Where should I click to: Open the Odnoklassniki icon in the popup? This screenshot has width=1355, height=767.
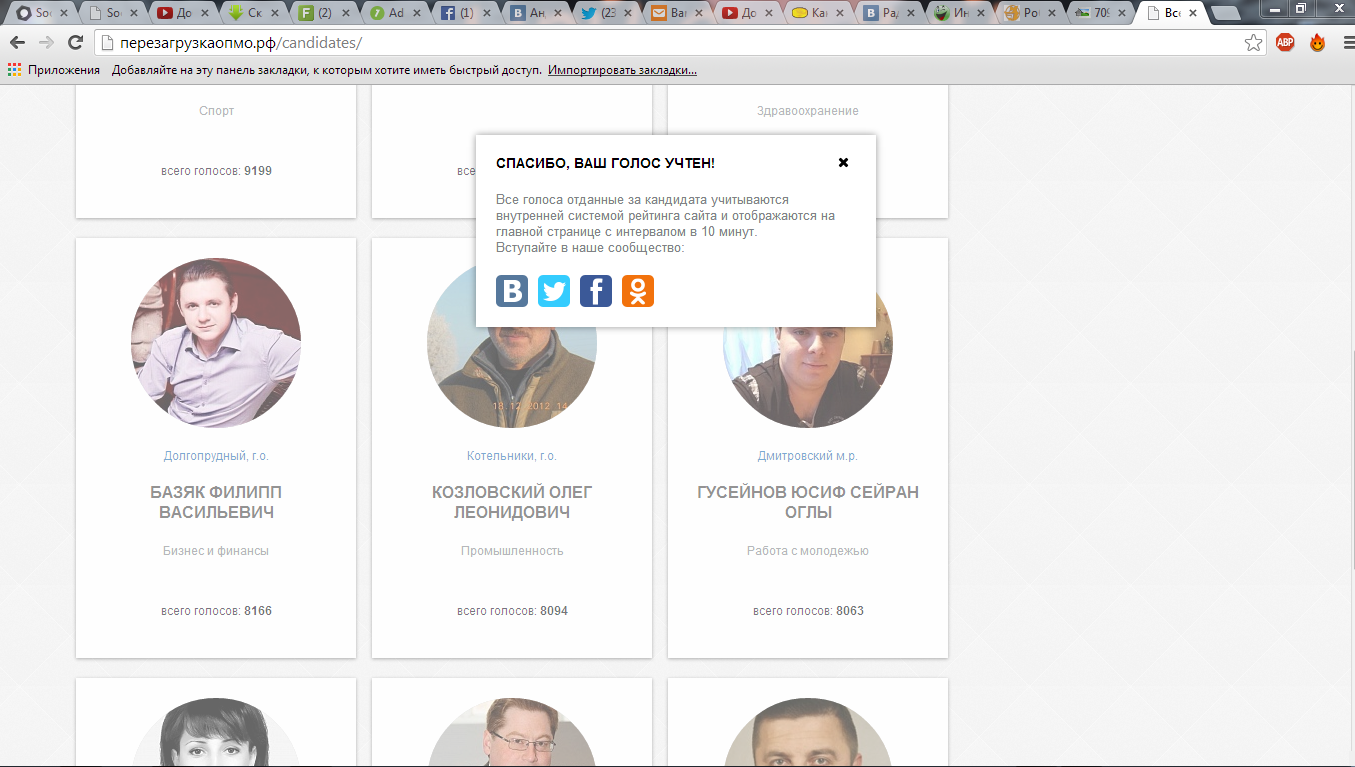[x=638, y=291]
